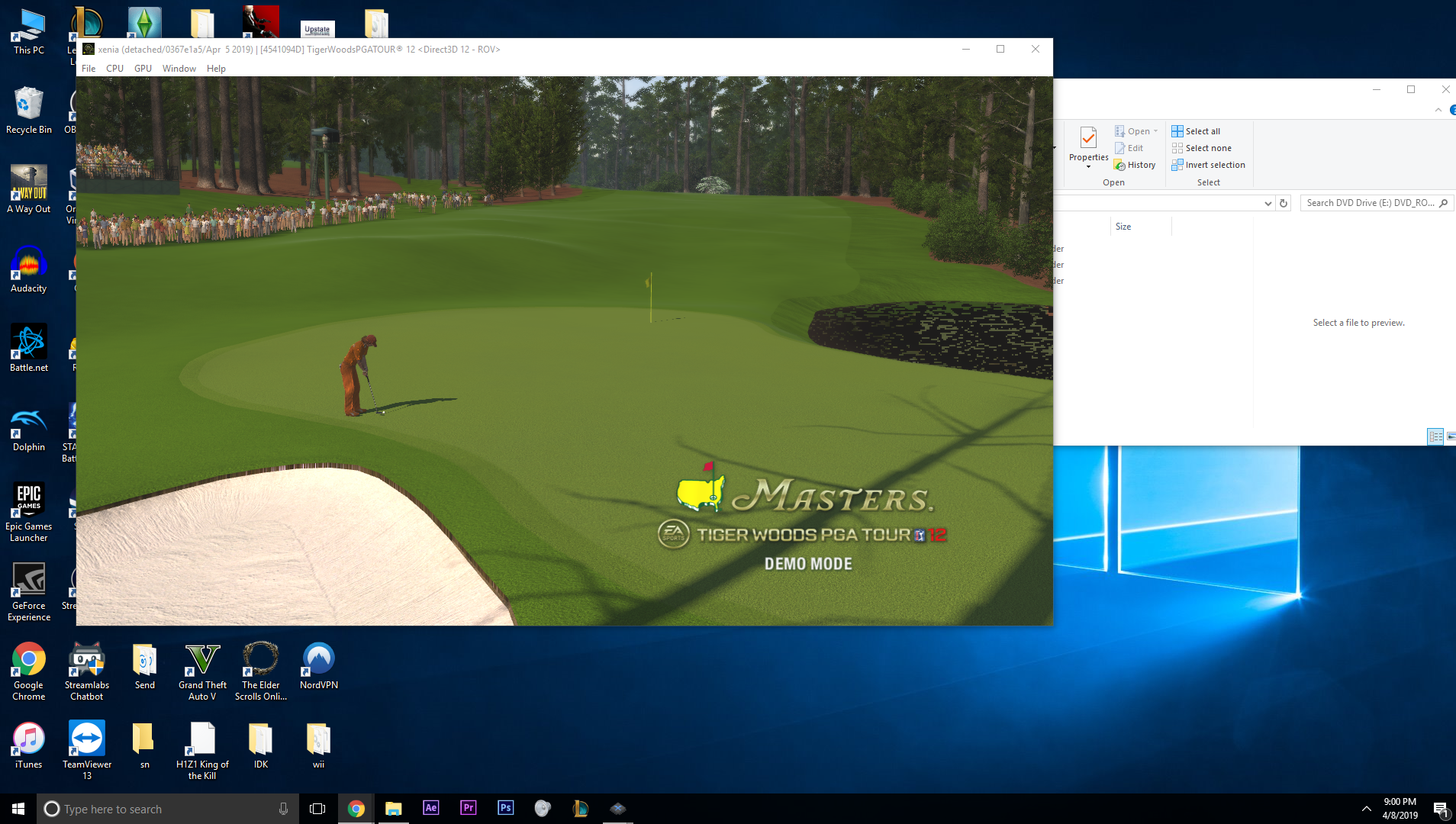This screenshot has height=824, width=1456.
Task: Launch Google Chrome desktop shortcut
Action: click(x=29, y=671)
